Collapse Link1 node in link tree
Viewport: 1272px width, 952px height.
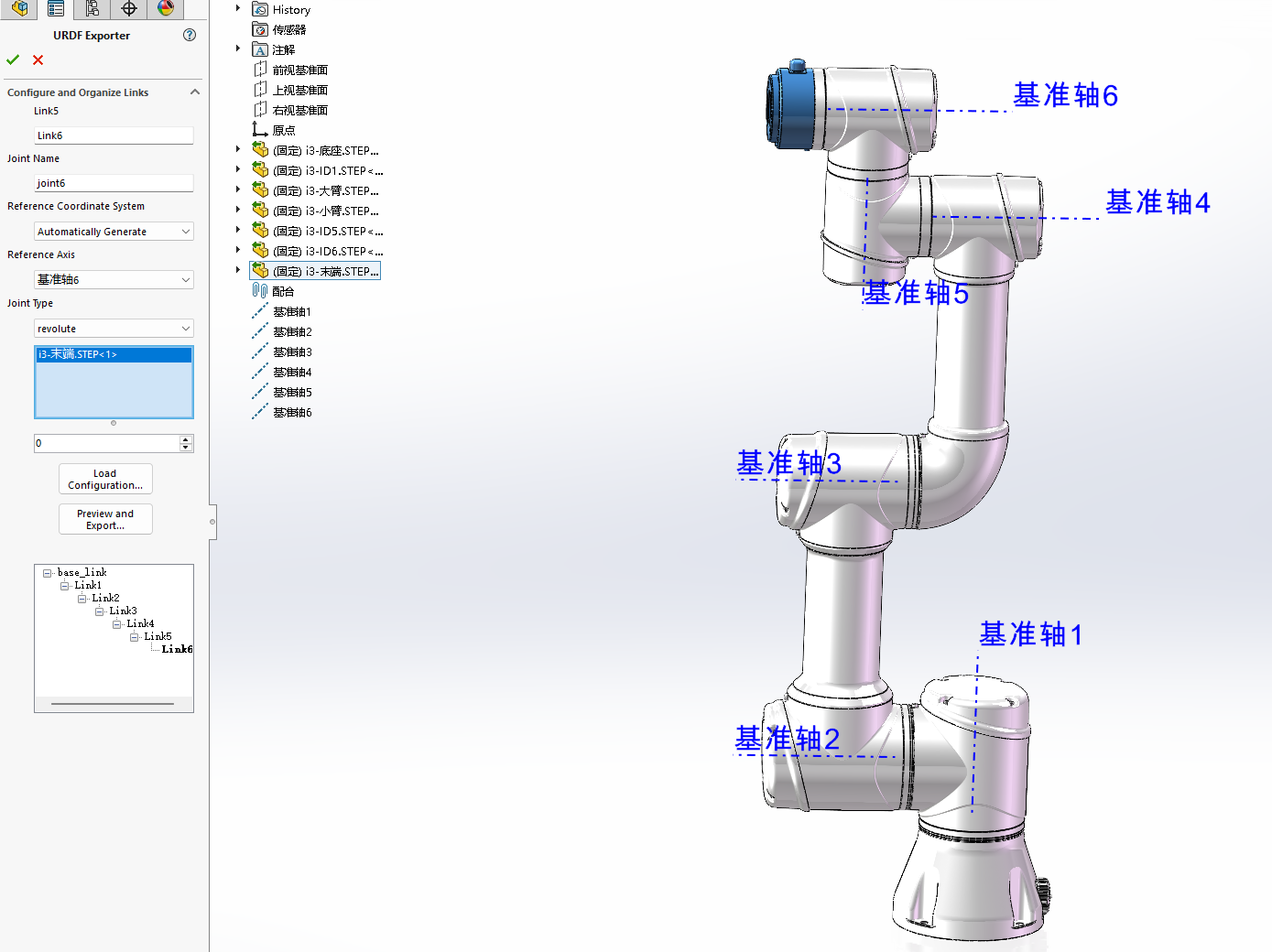[x=65, y=586]
